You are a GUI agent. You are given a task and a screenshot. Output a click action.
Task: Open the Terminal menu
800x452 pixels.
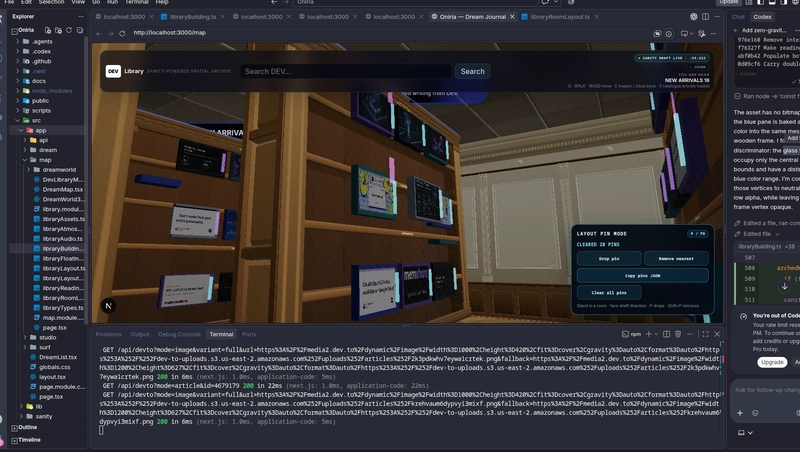(136, 2)
